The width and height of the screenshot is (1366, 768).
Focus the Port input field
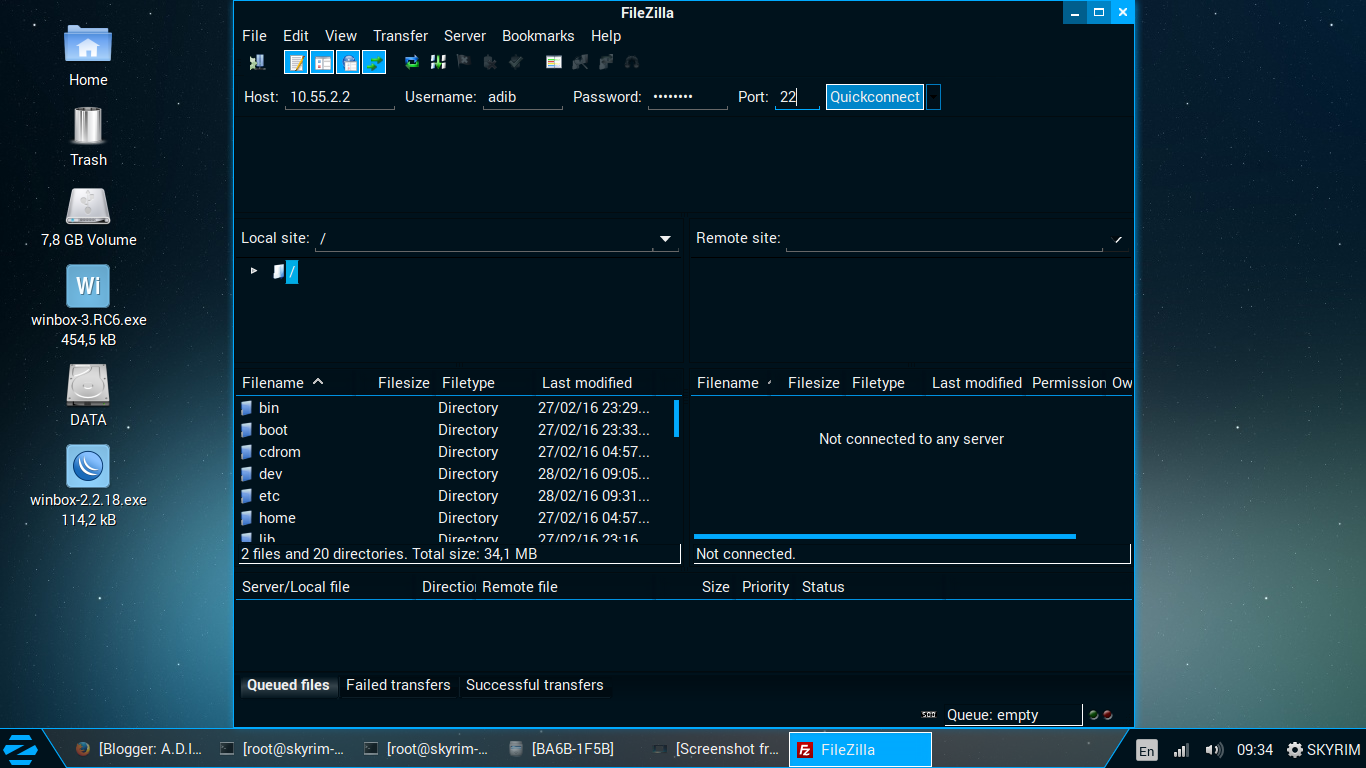[797, 97]
